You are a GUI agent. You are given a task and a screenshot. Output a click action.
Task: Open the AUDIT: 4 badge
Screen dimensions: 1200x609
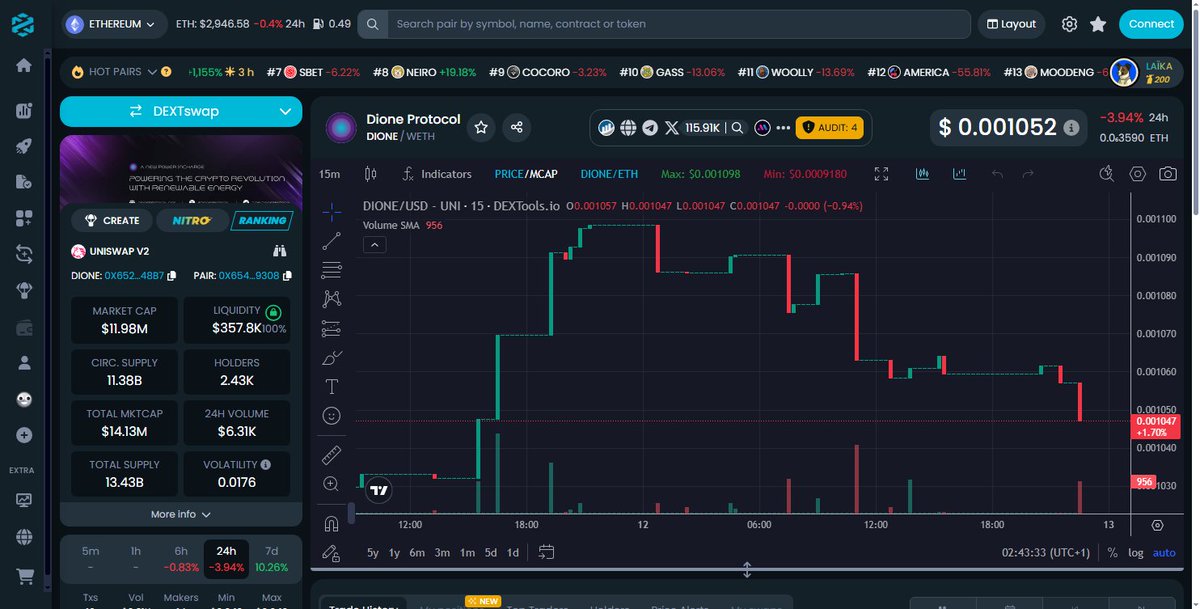click(x=829, y=127)
